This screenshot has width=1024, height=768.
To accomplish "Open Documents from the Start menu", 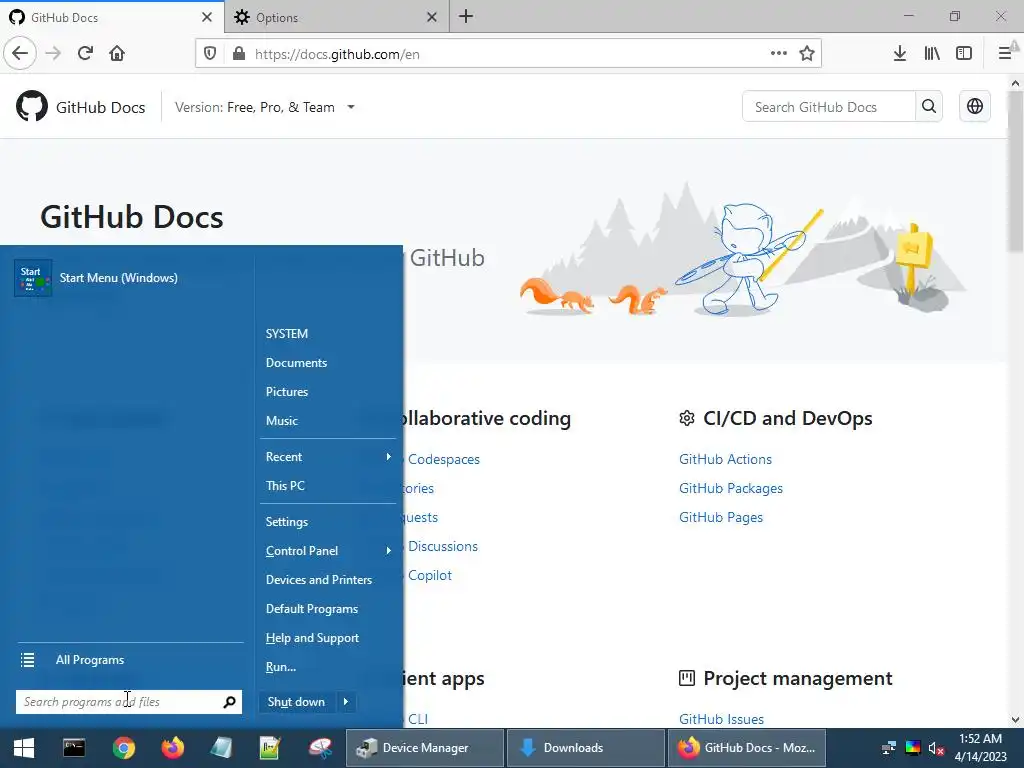I will click(x=296, y=362).
